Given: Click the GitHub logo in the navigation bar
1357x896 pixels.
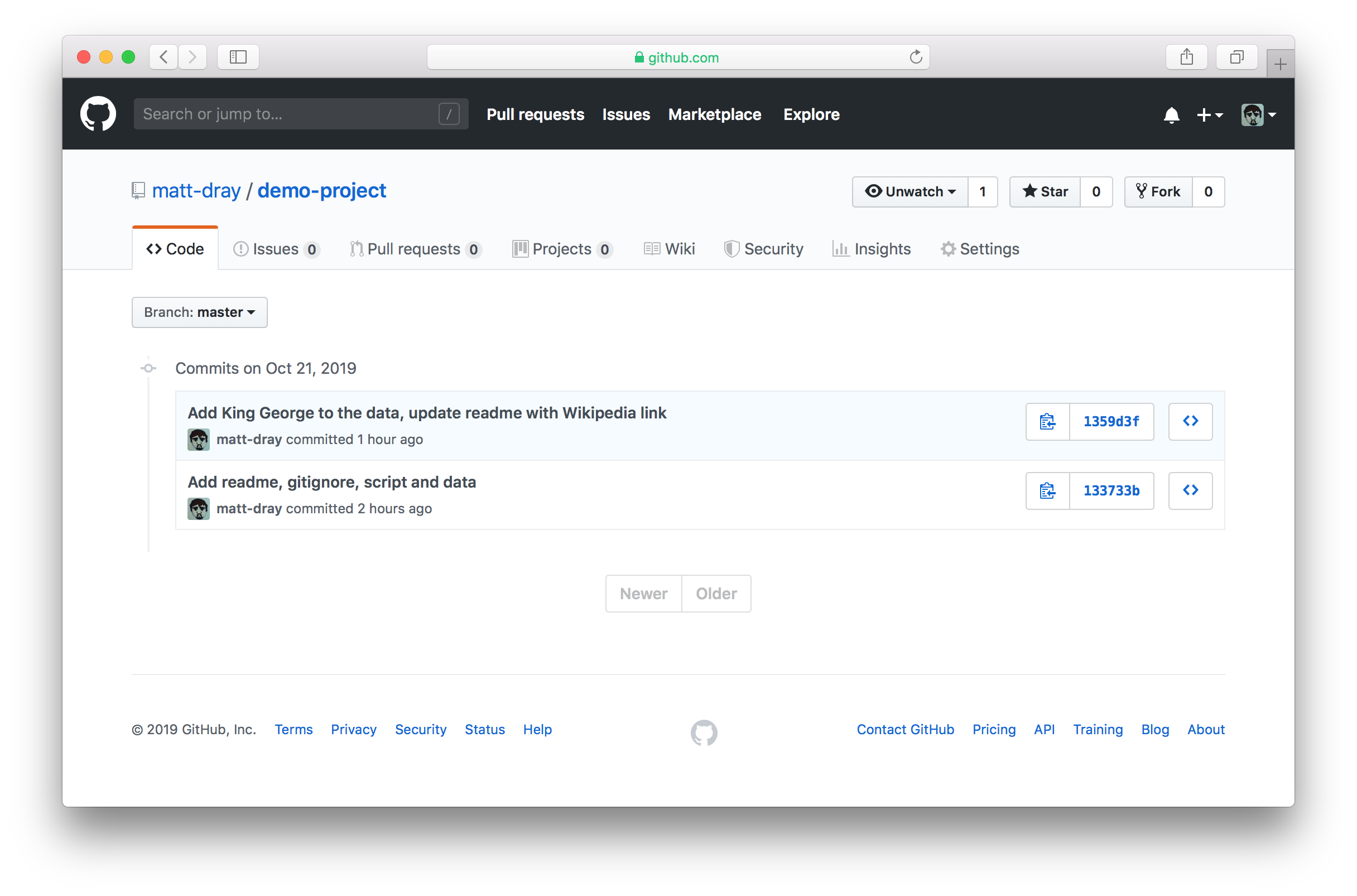Looking at the screenshot, I should tap(98, 114).
